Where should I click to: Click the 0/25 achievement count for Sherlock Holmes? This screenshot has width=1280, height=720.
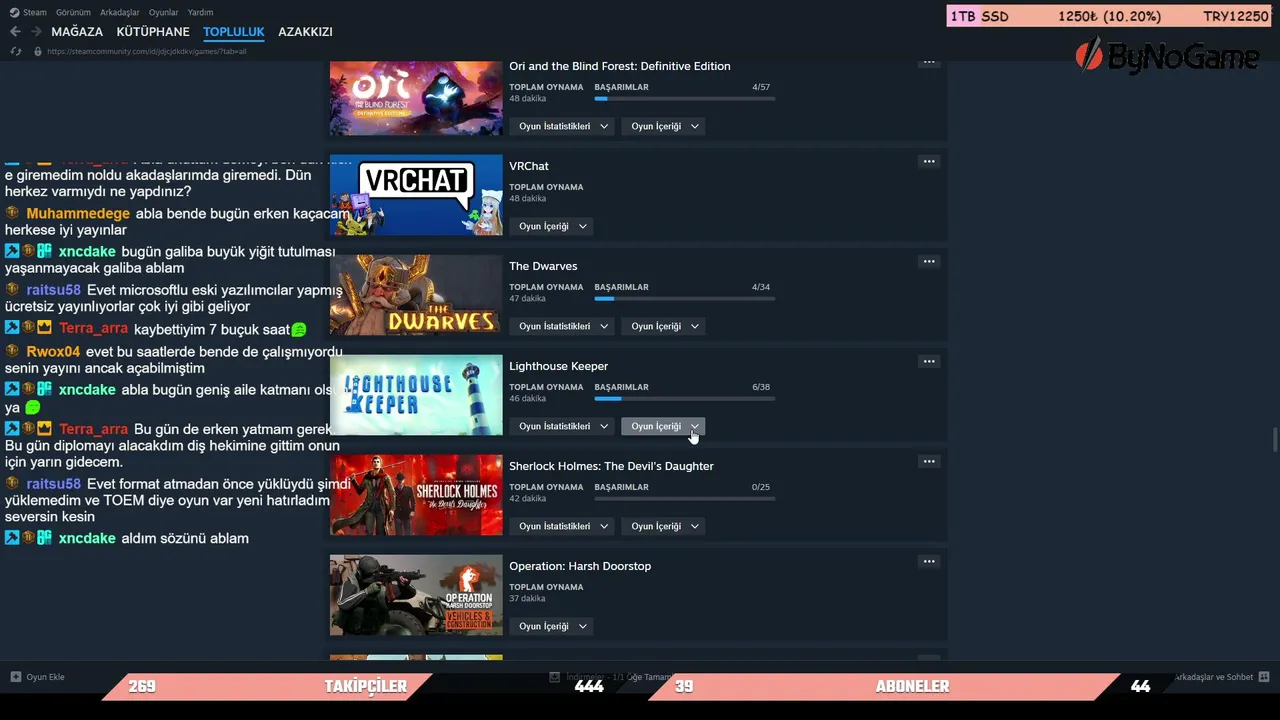click(761, 487)
